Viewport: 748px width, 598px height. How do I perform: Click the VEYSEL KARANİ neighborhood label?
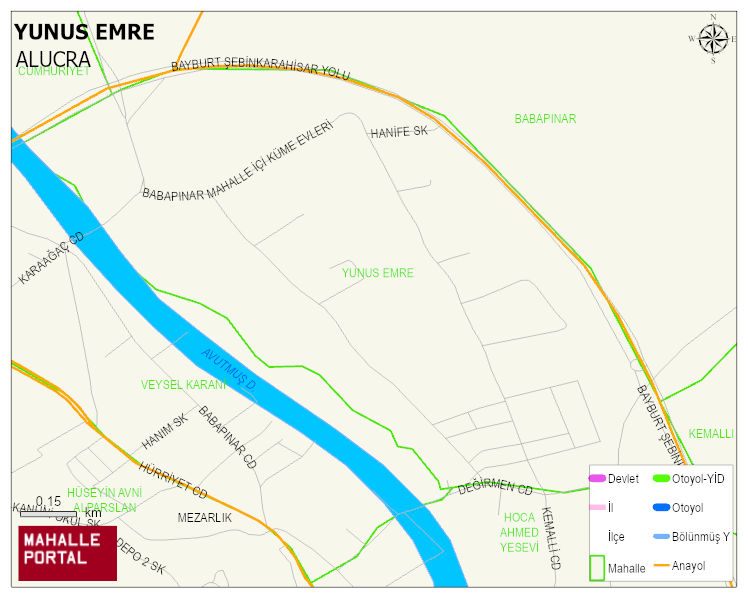(184, 385)
